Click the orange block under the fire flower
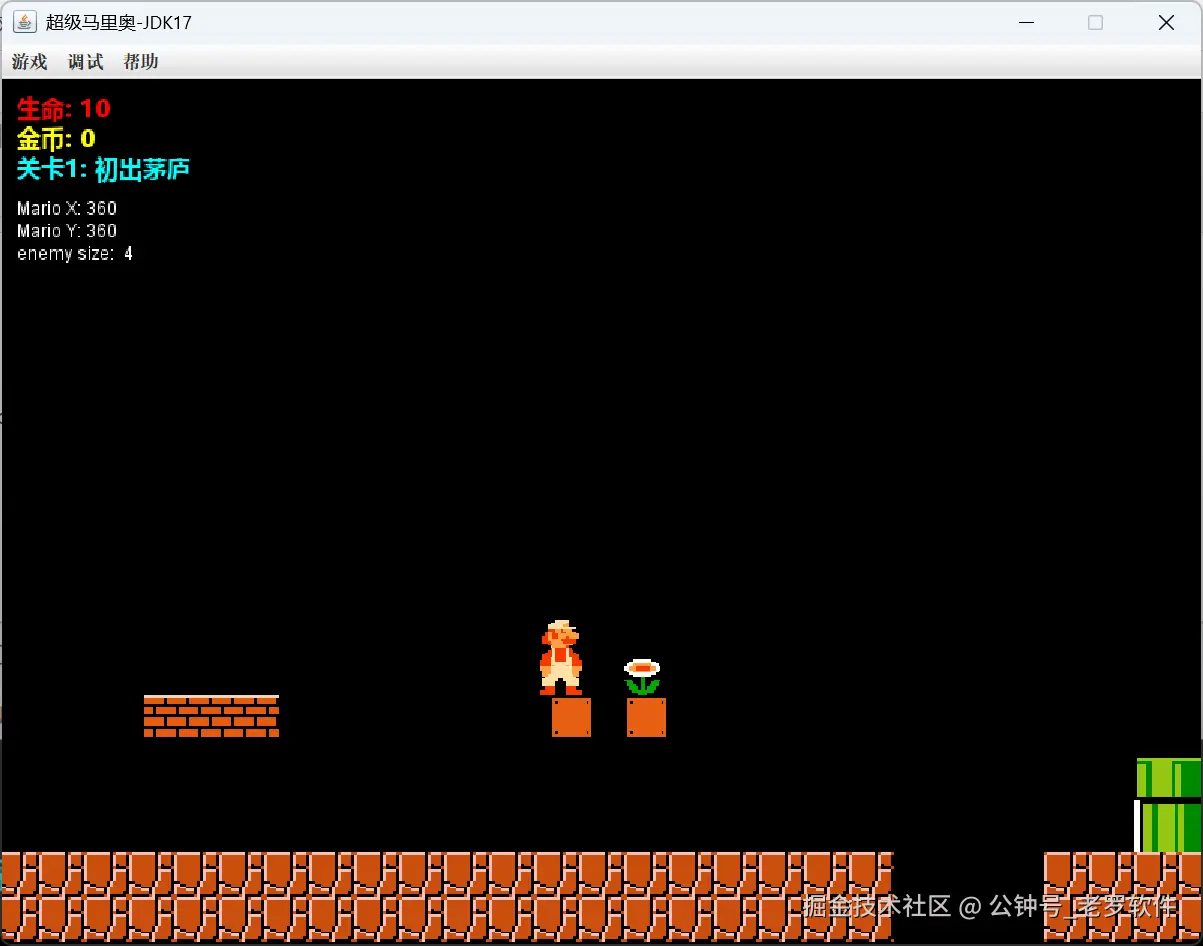1203x946 pixels. coord(646,717)
